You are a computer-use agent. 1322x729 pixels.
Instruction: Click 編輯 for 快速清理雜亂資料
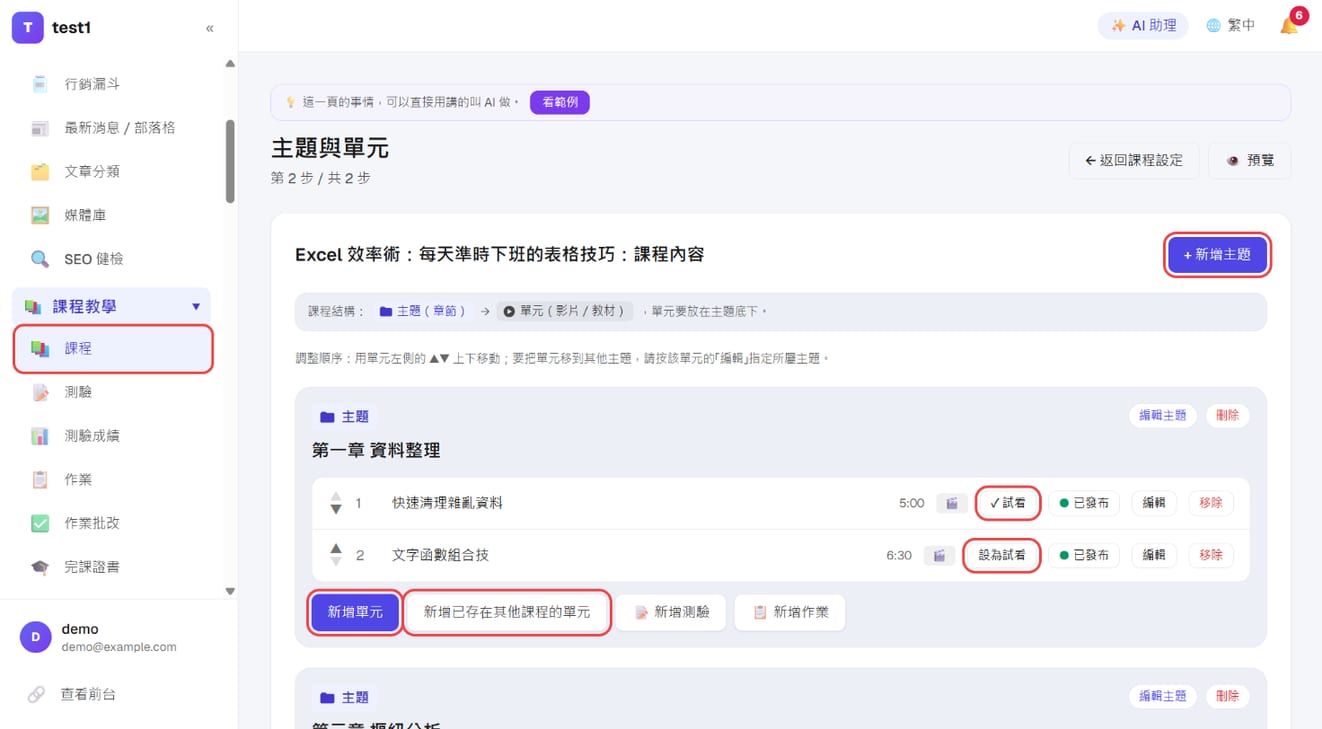(1154, 503)
